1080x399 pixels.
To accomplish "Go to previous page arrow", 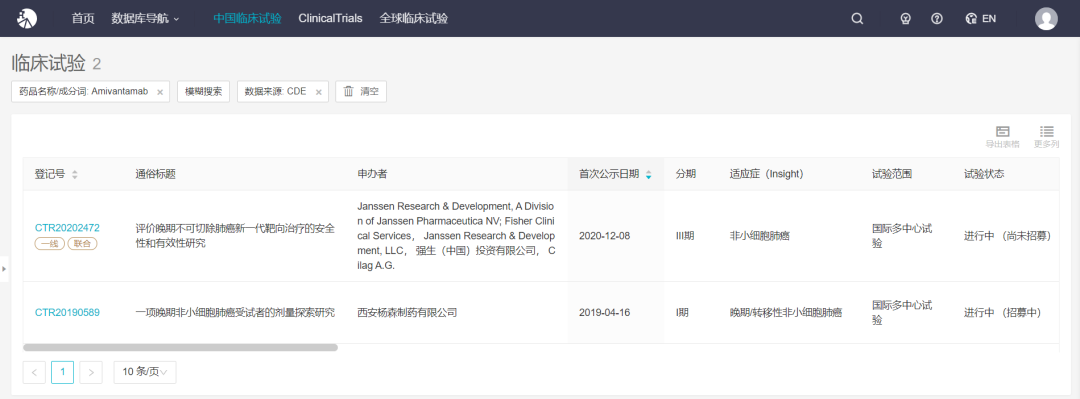I will tap(34, 371).
